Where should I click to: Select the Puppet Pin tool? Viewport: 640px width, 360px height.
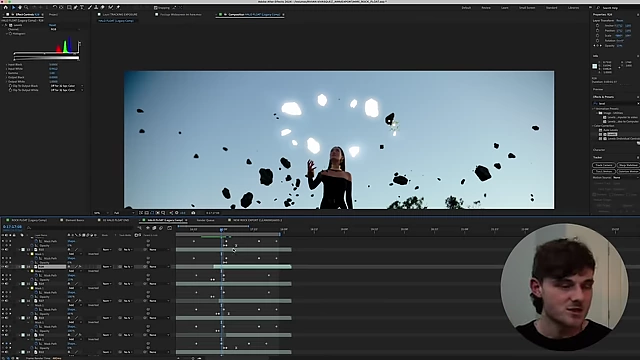coord(118,7)
